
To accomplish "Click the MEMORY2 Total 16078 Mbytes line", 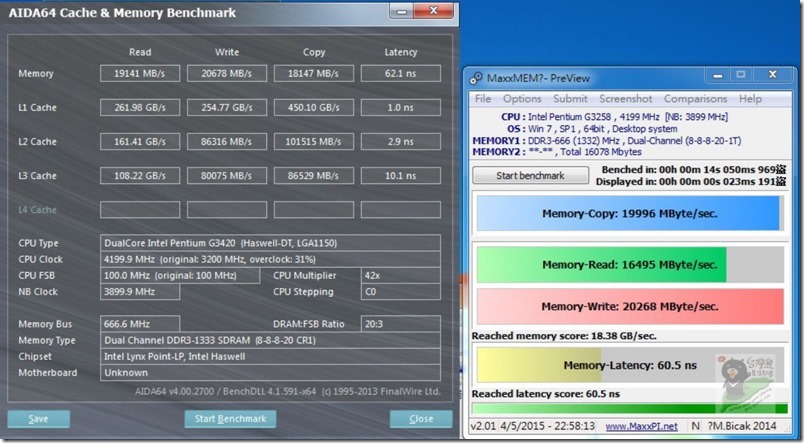I will pos(557,152).
